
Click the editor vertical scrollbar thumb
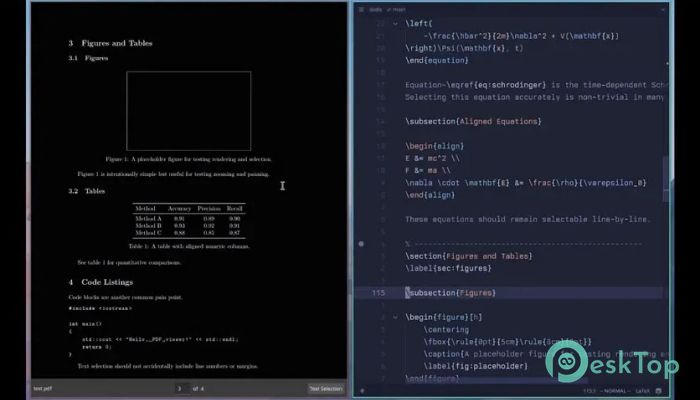click(x=666, y=179)
